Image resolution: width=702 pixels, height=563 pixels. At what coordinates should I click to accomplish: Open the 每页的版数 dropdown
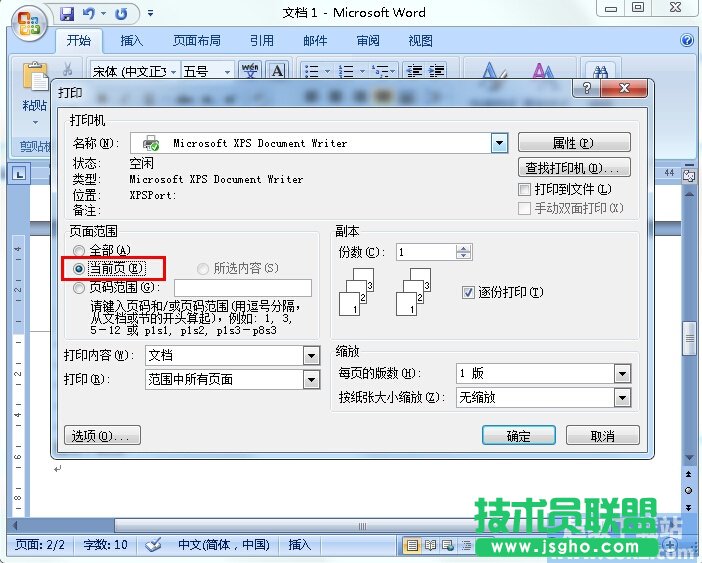pyautogui.click(x=622, y=373)
